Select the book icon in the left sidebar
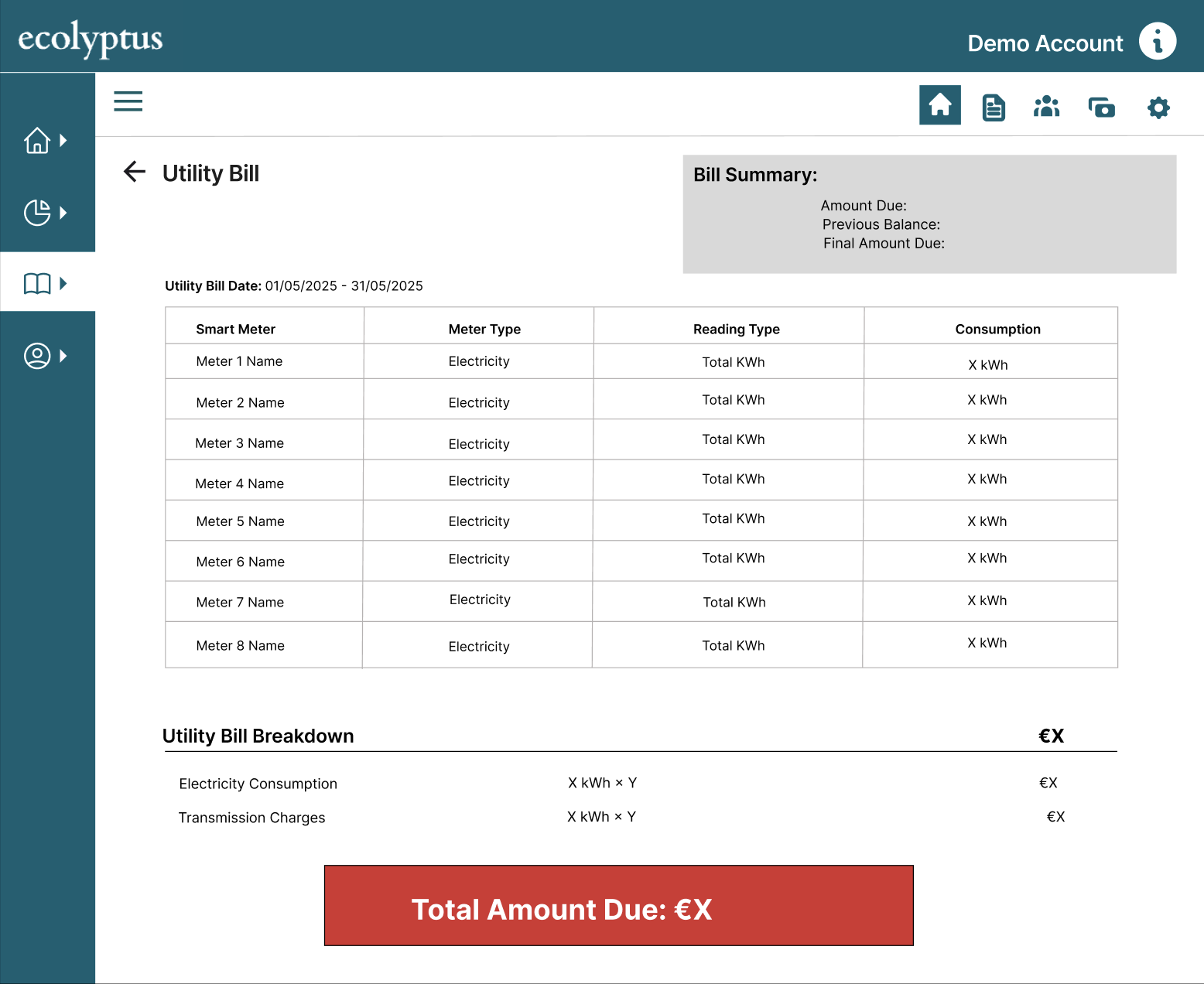This screenshot has width=1204, height=984. click(36, 284)
